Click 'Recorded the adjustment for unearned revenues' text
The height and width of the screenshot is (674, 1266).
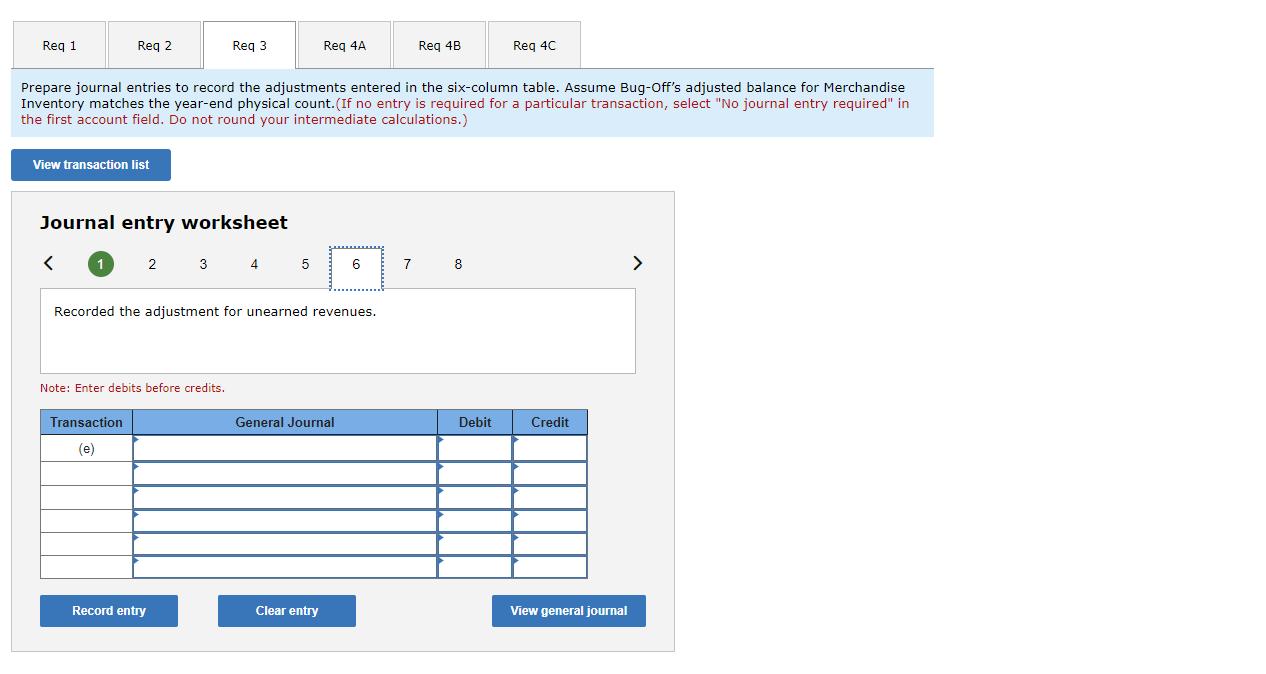click(215, 311)
